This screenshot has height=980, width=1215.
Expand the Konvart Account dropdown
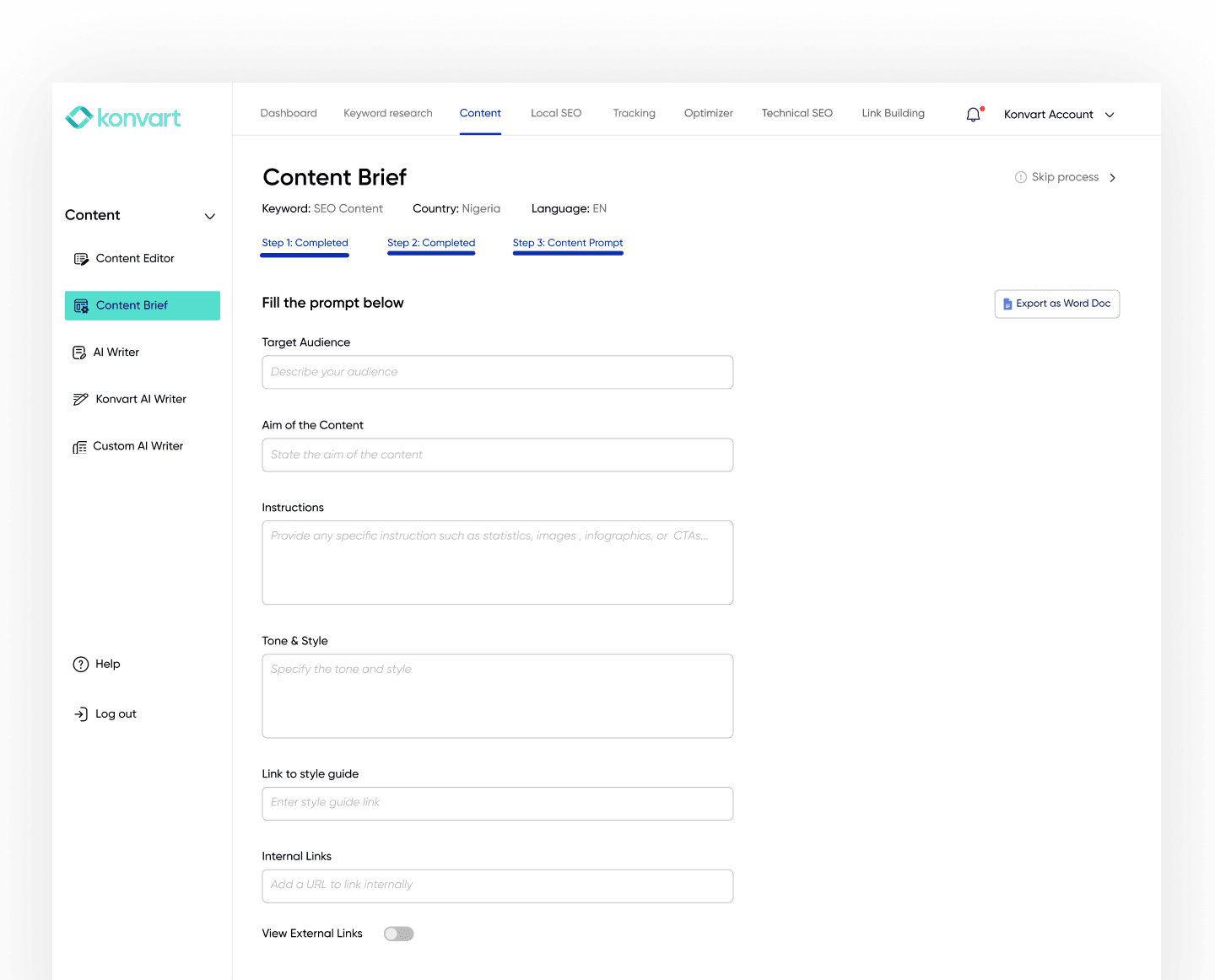pos(1110,115)
